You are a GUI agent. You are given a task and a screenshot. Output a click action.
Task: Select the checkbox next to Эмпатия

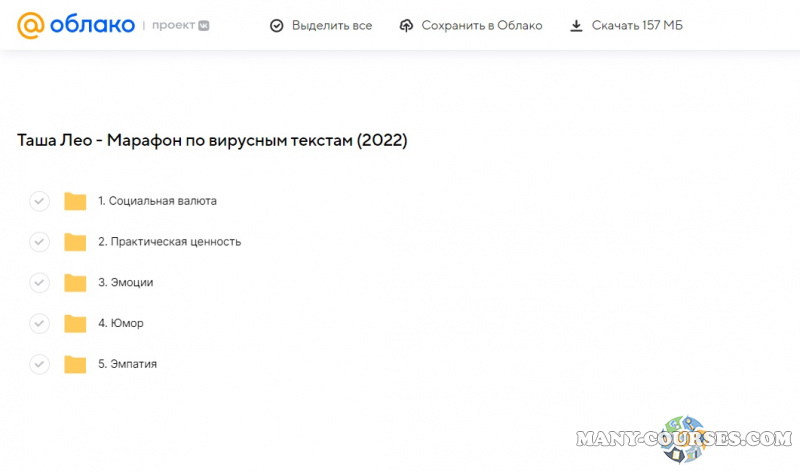pyautogui.click(x=39, y=364)
